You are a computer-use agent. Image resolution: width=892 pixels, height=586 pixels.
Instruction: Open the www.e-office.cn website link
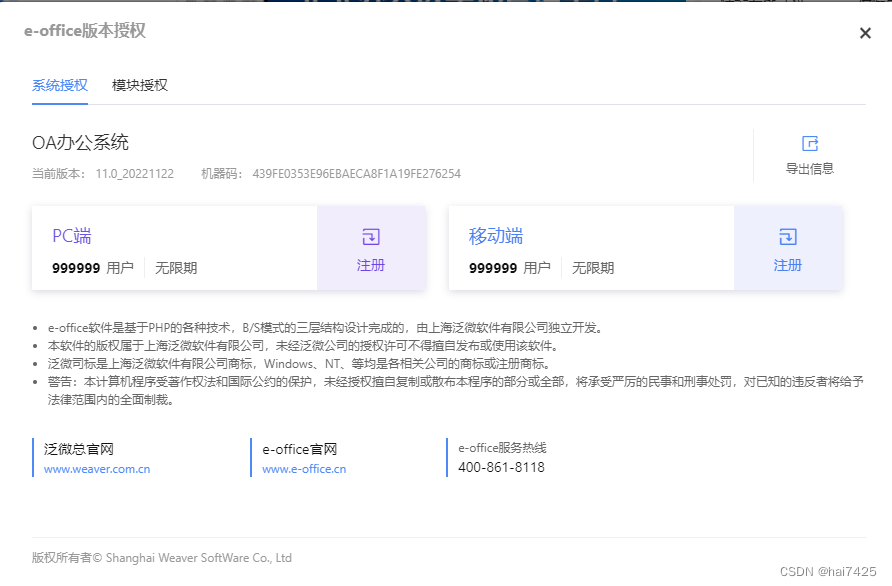303,468
